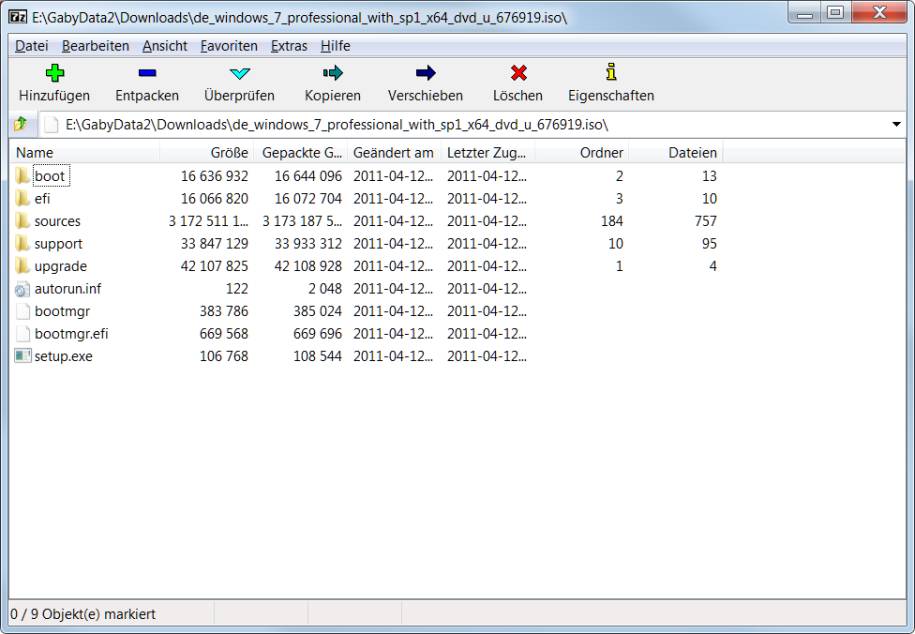915x634 pixels.
Task: Click packed size 33 933 312
Action: pyautogui.click(x=308, y=243)
